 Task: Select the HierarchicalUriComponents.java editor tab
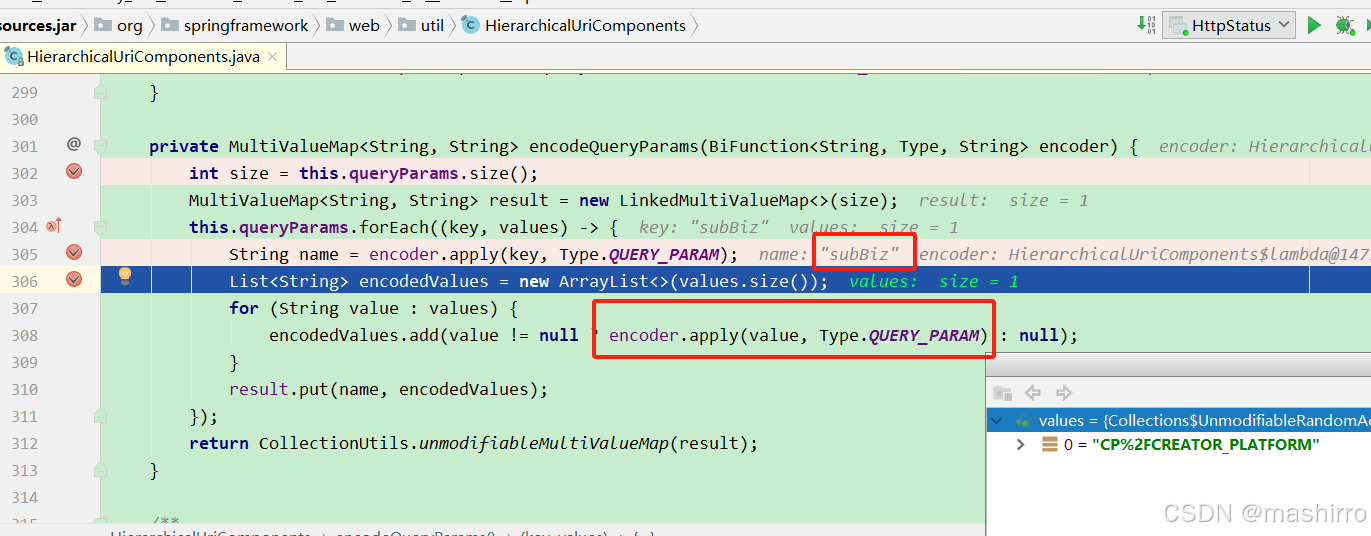point(143,57)
